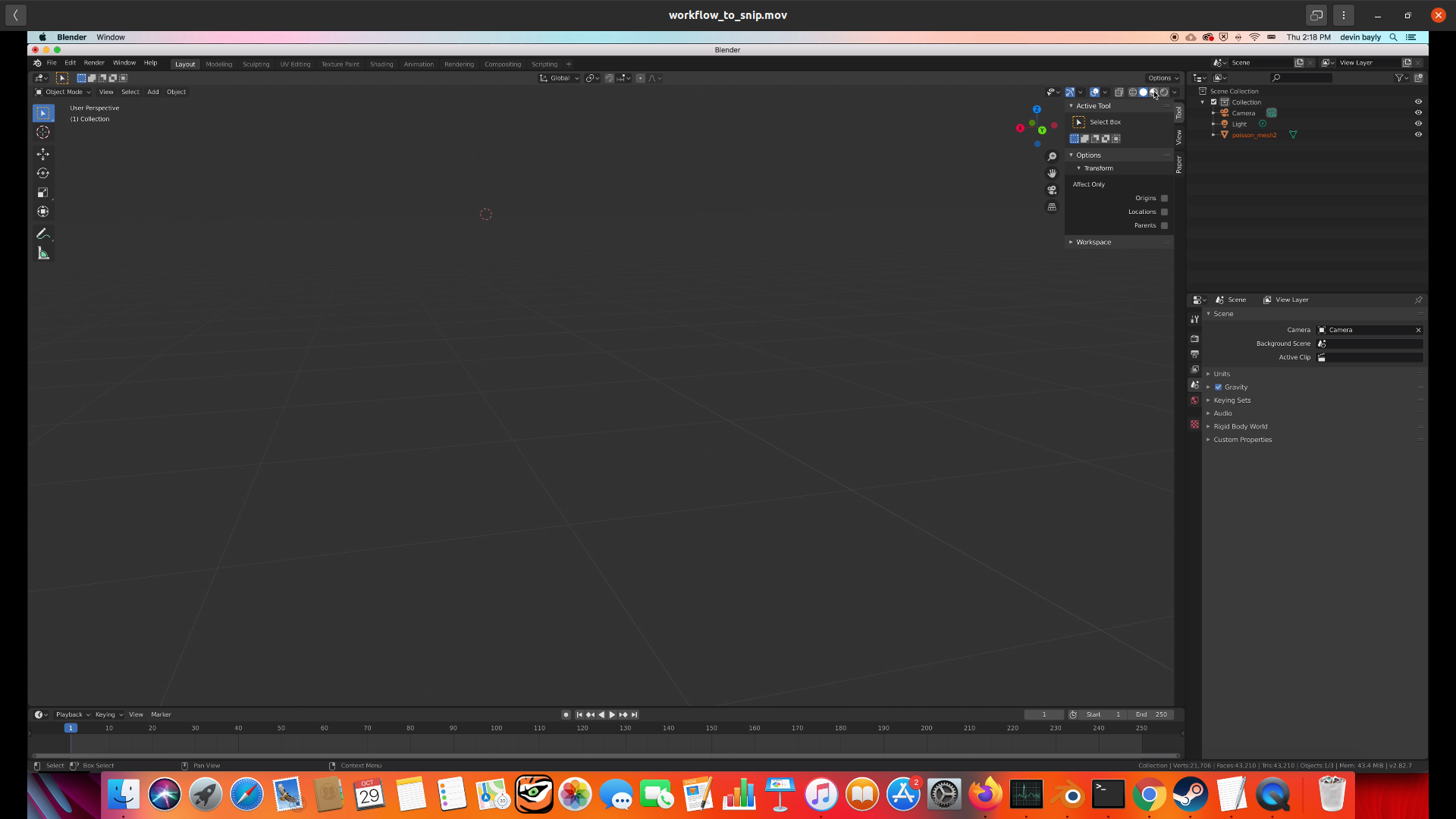Open the viewport Options dropdown
The height and width of the screenshot is (819, 1456).
tap(1163, 78)
